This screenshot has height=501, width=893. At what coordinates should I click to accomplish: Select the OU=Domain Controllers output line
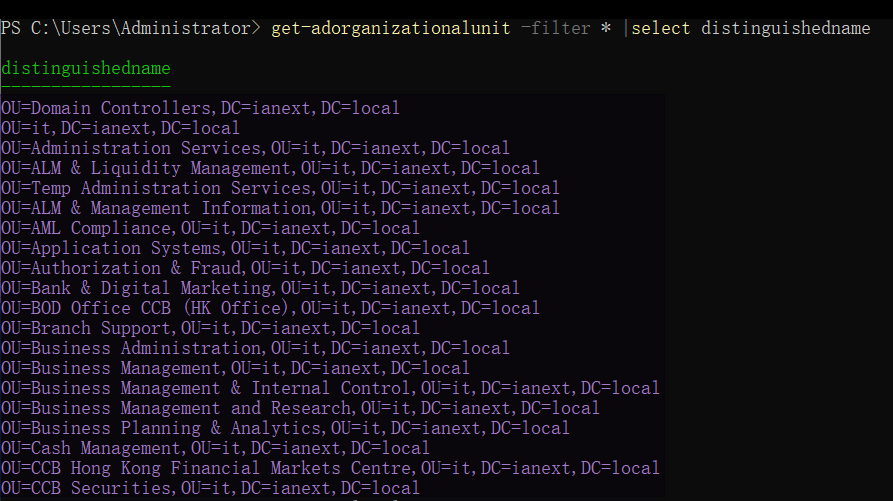(200, 108)
